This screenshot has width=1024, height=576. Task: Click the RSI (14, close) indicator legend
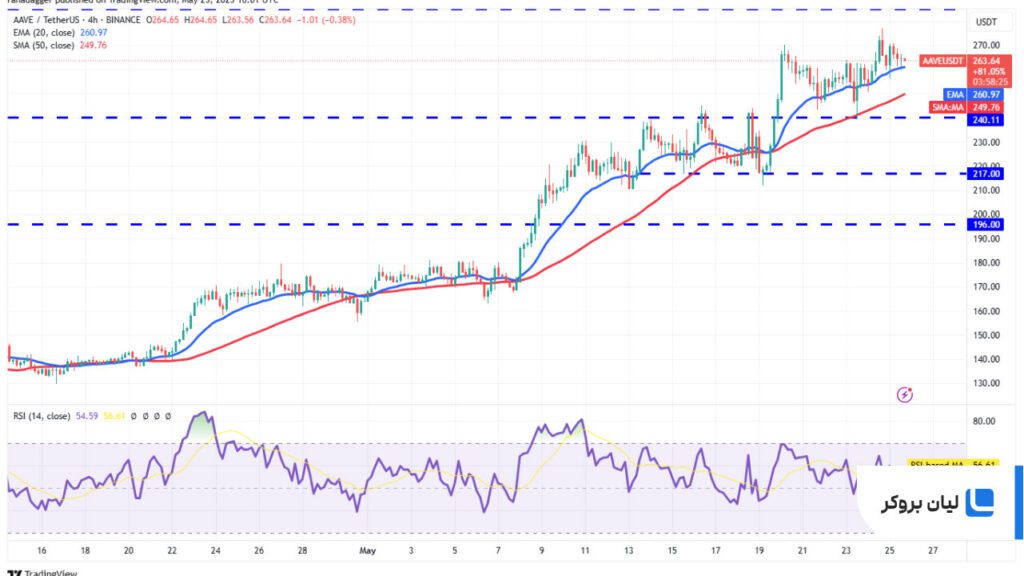pos(42,416)
